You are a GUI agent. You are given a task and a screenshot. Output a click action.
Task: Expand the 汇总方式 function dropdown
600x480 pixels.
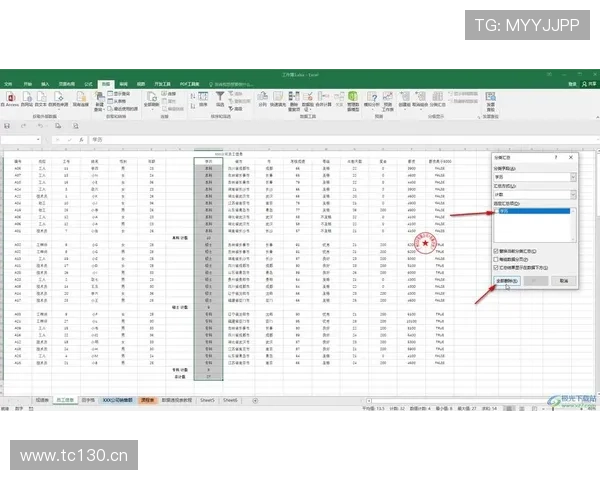pyautogui.click(x=572, y=194)
